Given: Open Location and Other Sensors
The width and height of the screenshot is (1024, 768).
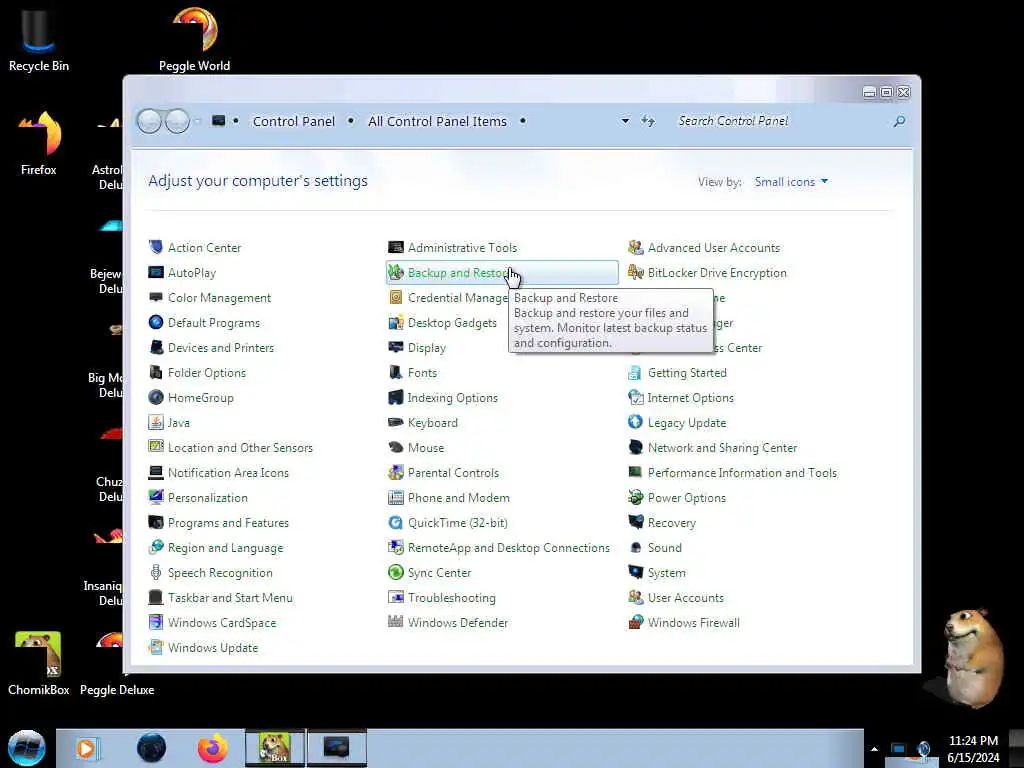Looking at the screenshot, I should click(x=240, y=447).
